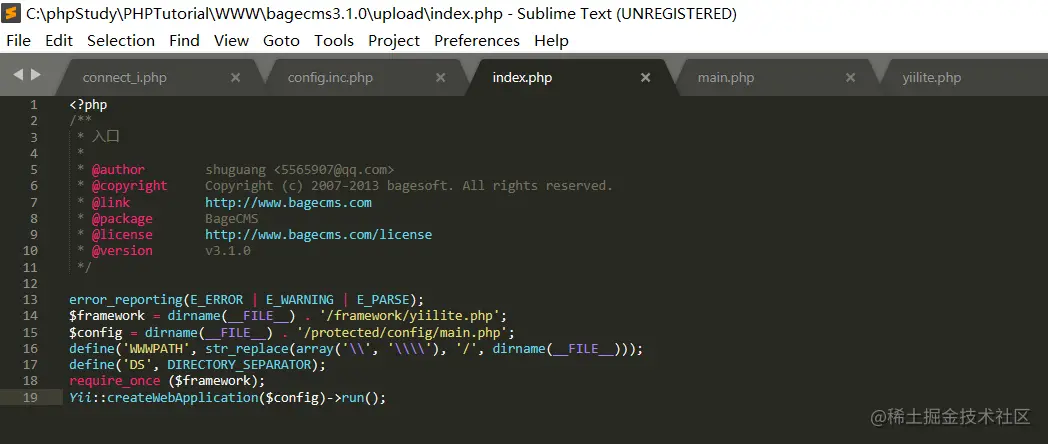Close the index.php tab
This screenshot has width=1048, height=444.
(646, 78)
